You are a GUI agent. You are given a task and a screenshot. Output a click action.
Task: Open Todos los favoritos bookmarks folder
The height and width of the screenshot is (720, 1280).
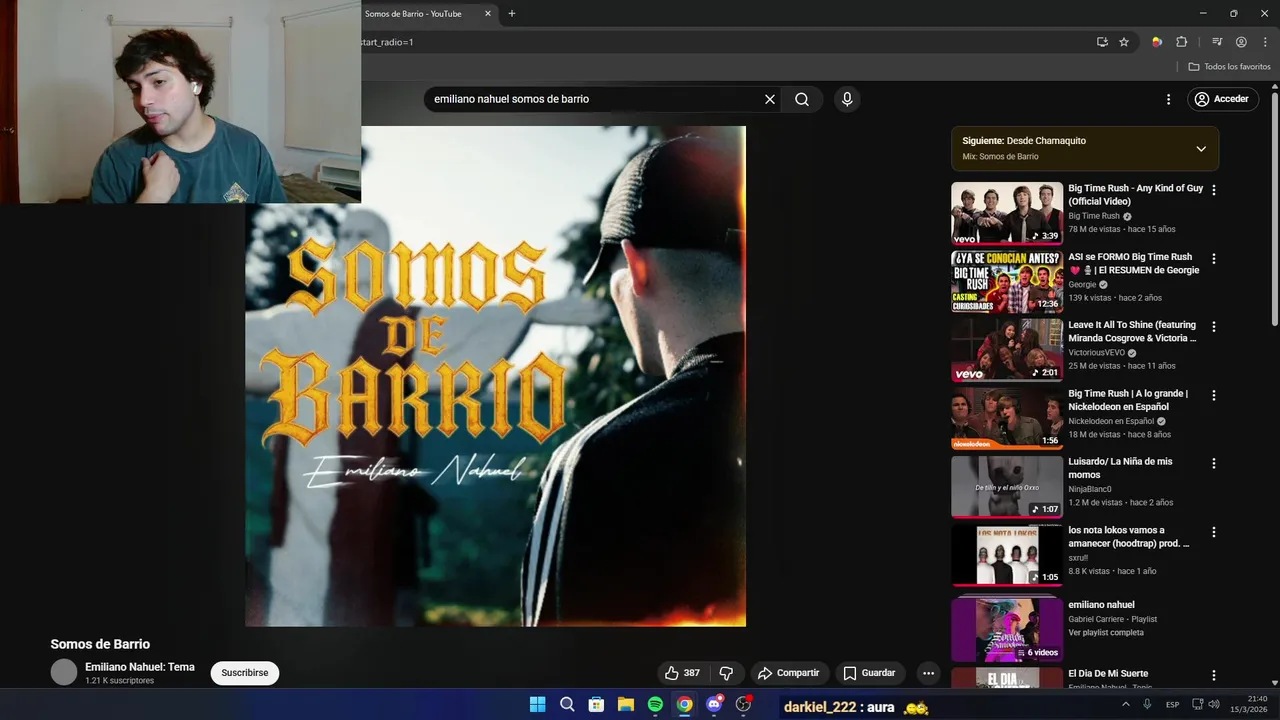tap(1230, 67)
